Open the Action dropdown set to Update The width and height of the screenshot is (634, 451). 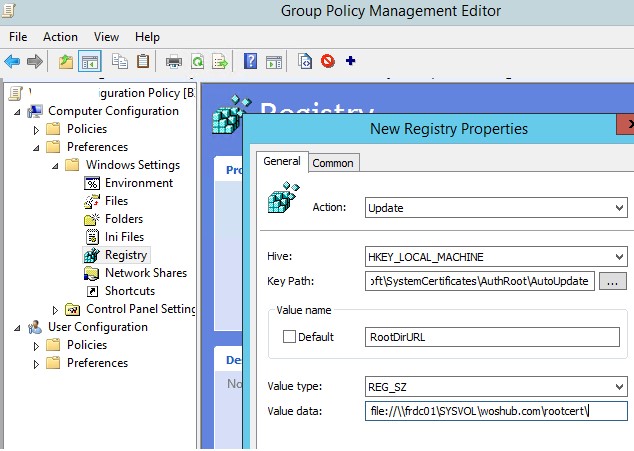[x=495, y=208]
